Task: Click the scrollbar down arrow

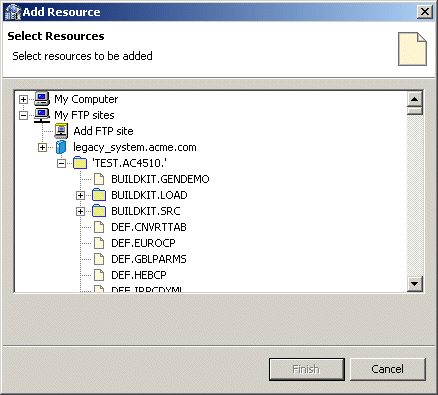Action: pyautogui.click(x=415, y=284)
